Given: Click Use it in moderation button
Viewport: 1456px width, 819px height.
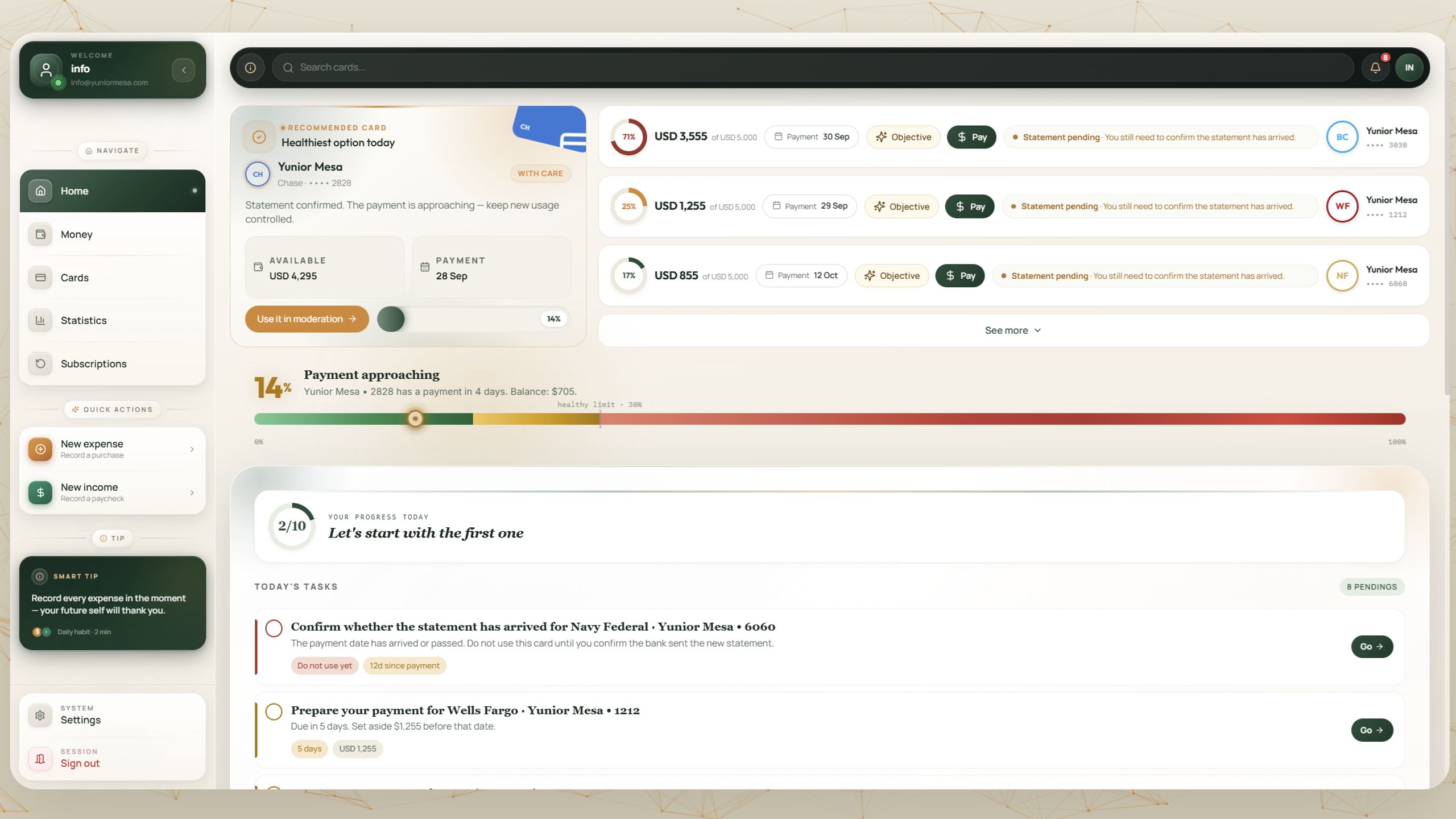Looking at the screenshot, I should (x=307, y=319).
